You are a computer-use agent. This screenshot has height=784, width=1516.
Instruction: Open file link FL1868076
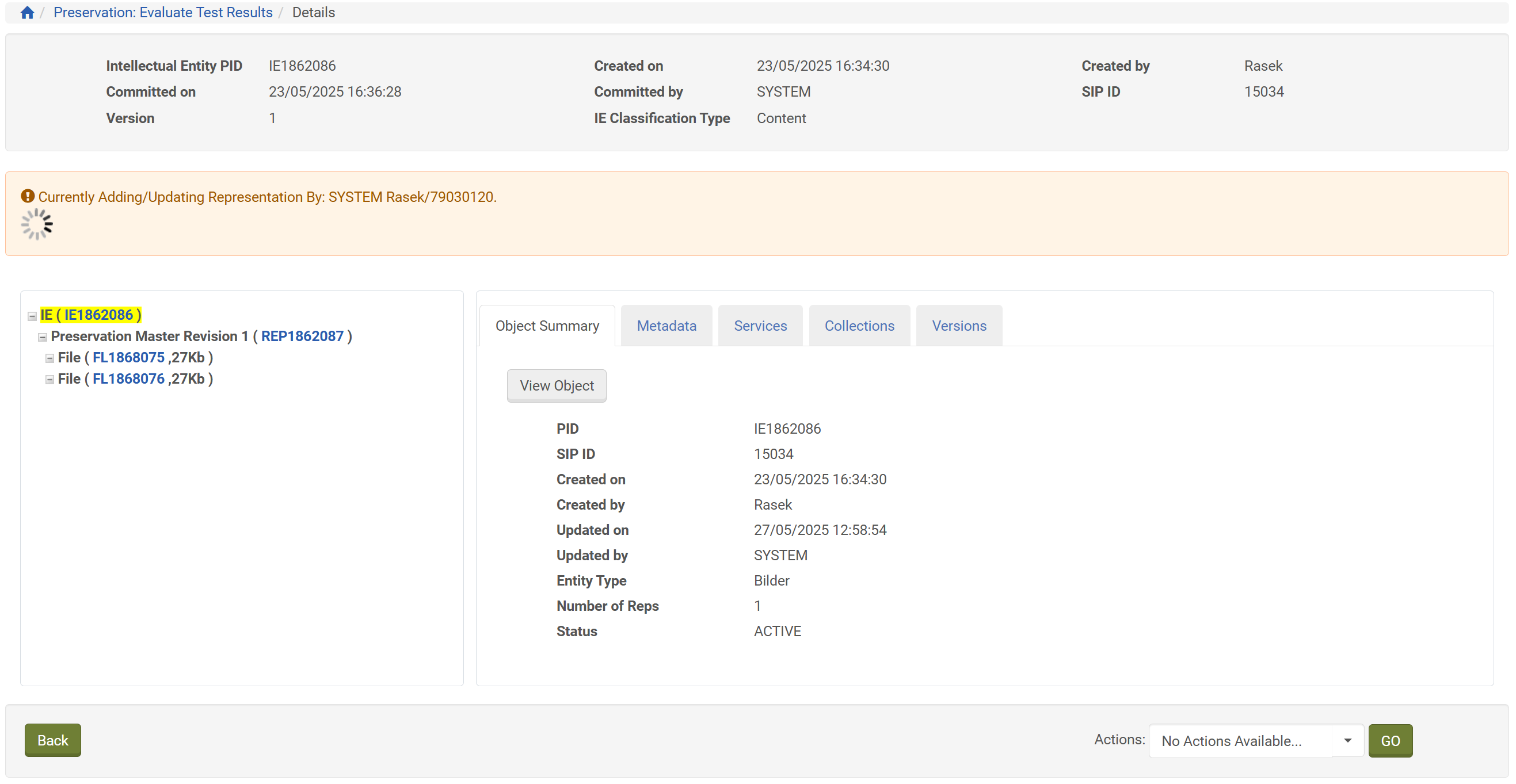[128, 378]
